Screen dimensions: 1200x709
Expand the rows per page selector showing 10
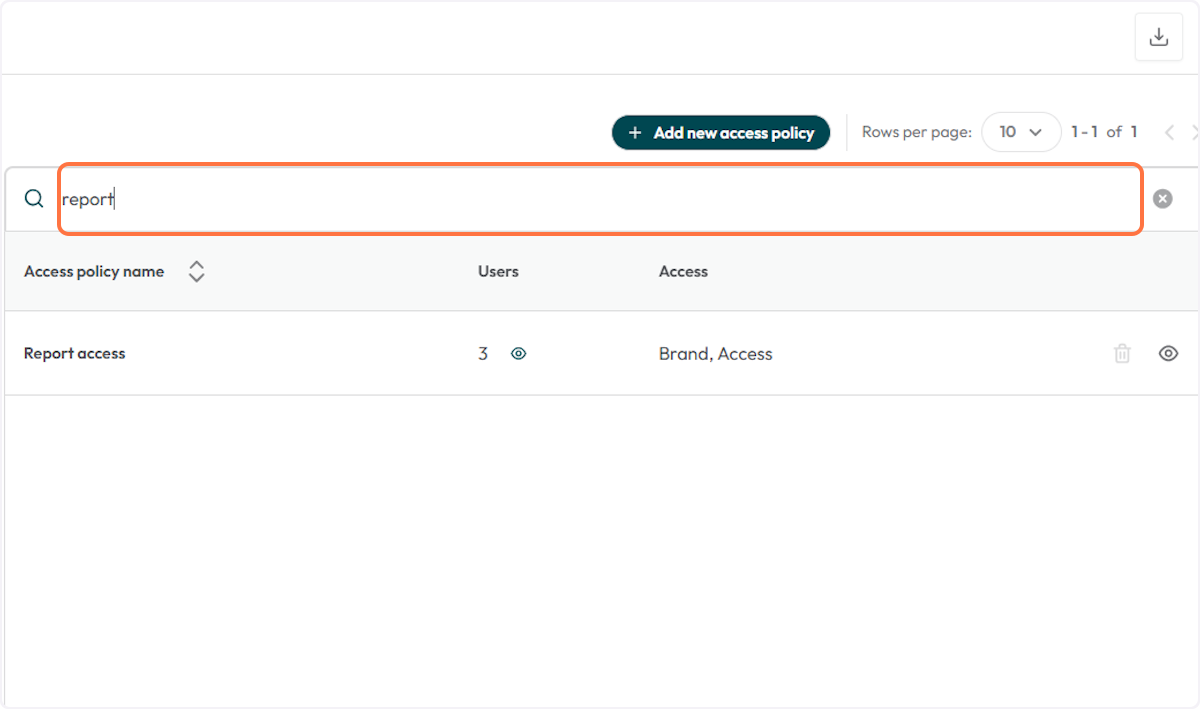1021,131
